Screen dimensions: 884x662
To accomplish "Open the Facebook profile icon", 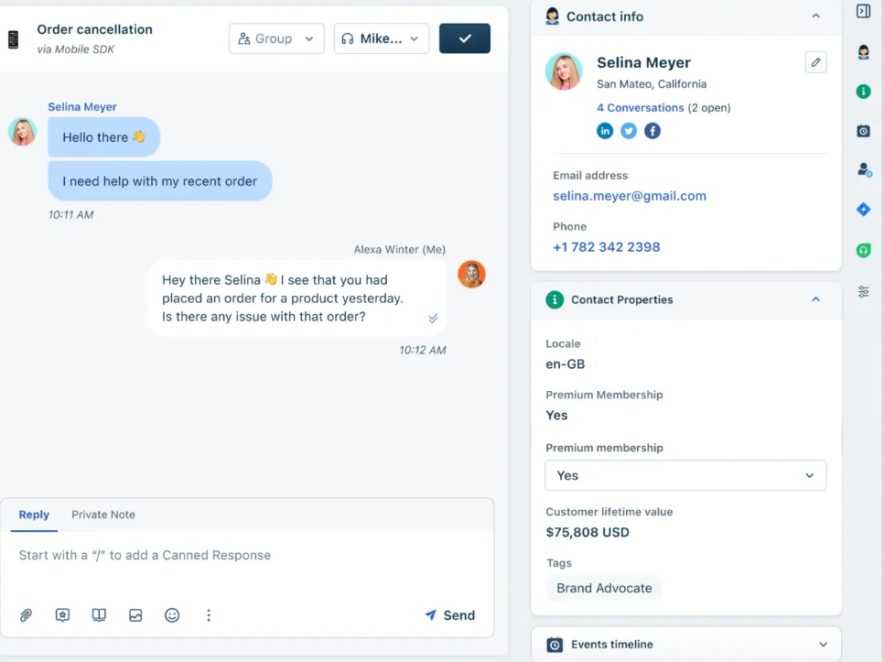I will pos(652,131).
